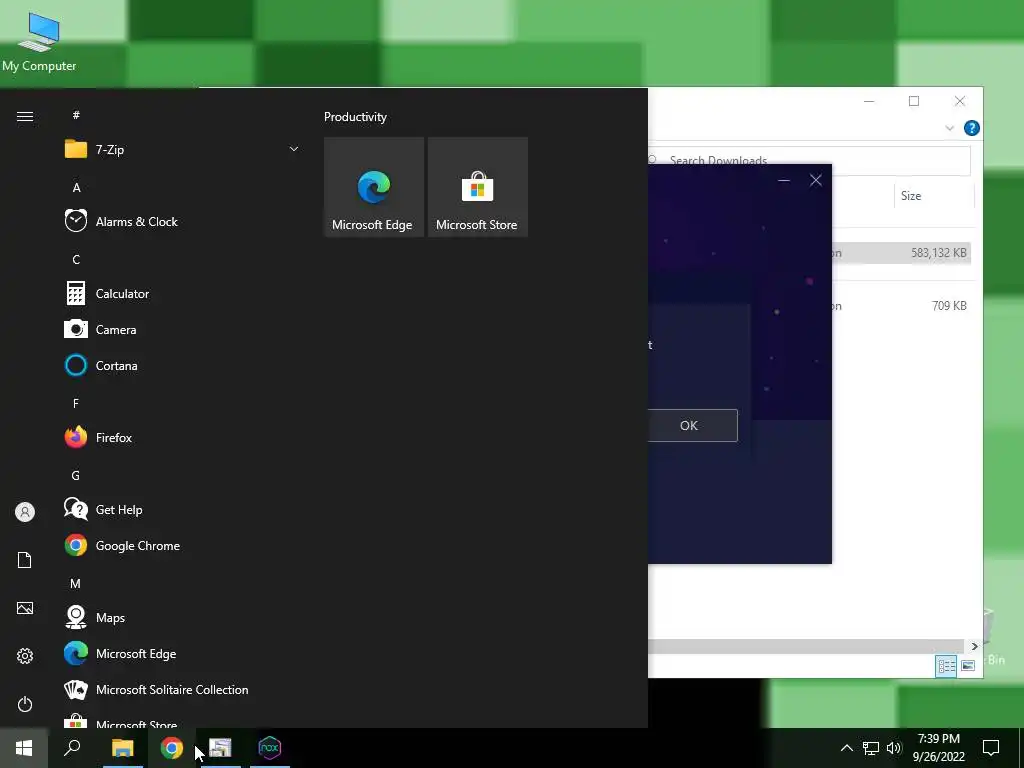Expand the Explorer ribbon chevron
Screen dimensions: 1024x768
[x=950, y=128]
